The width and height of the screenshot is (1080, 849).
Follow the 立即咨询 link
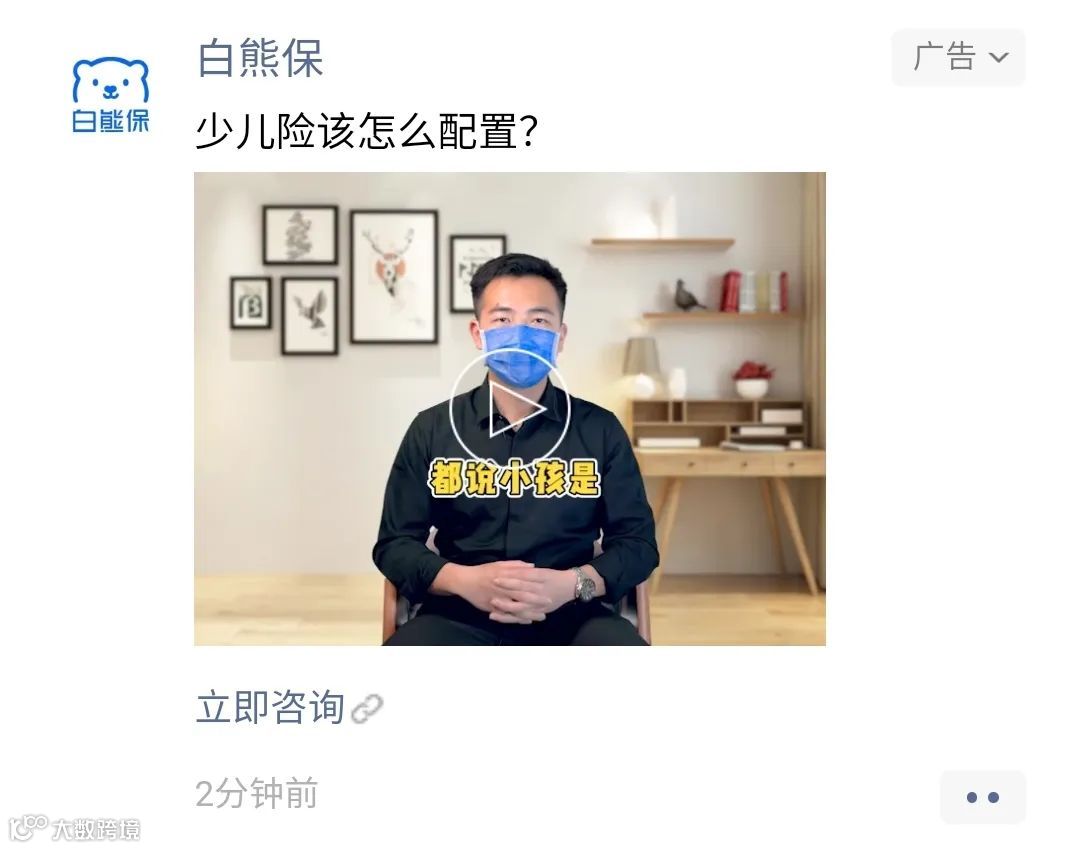point(270,707)
